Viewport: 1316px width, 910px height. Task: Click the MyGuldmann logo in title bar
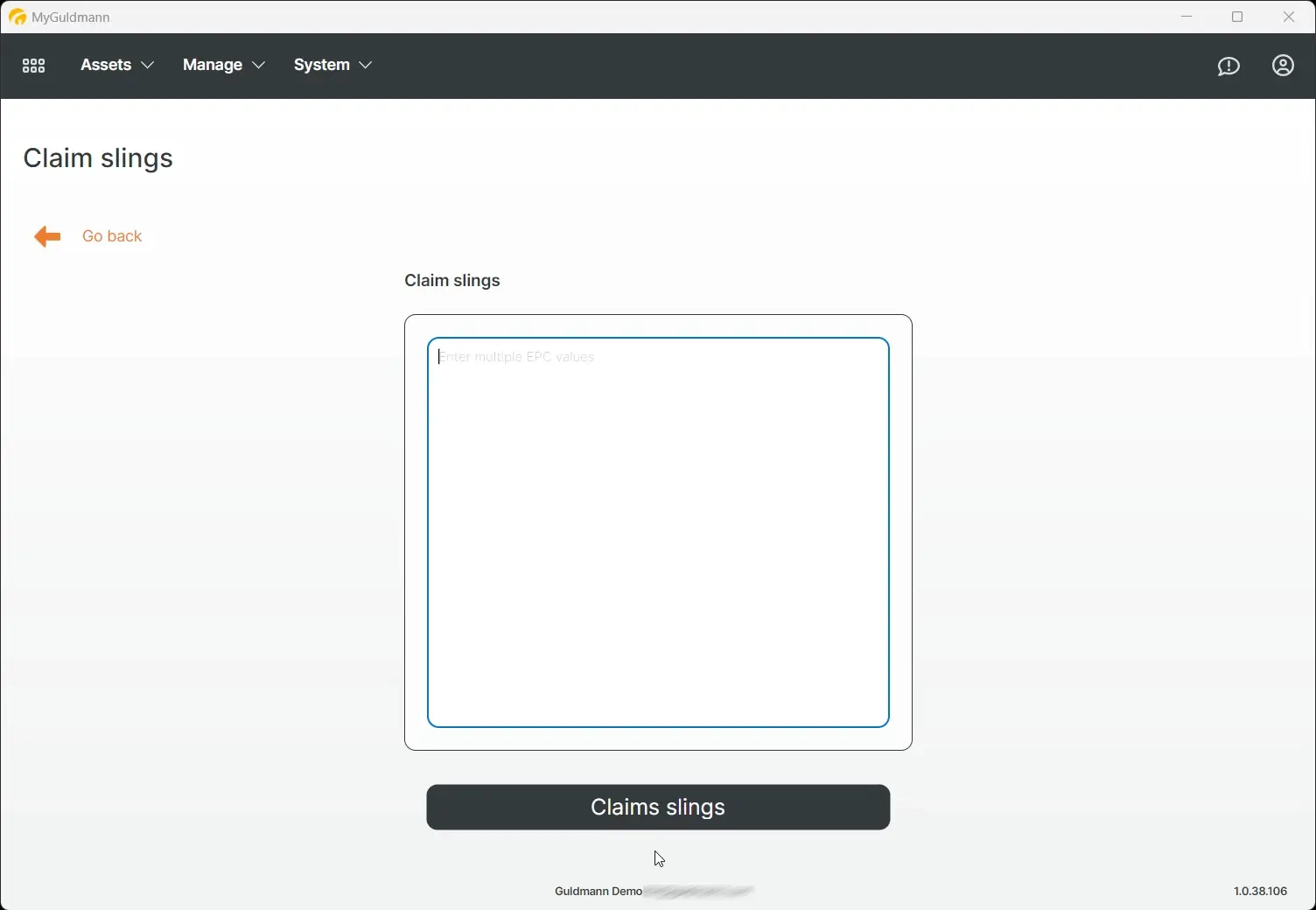pos(17,17)
